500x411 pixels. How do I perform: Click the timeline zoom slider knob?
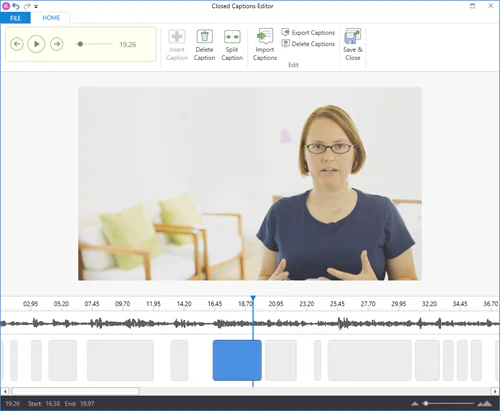(426, 403)
